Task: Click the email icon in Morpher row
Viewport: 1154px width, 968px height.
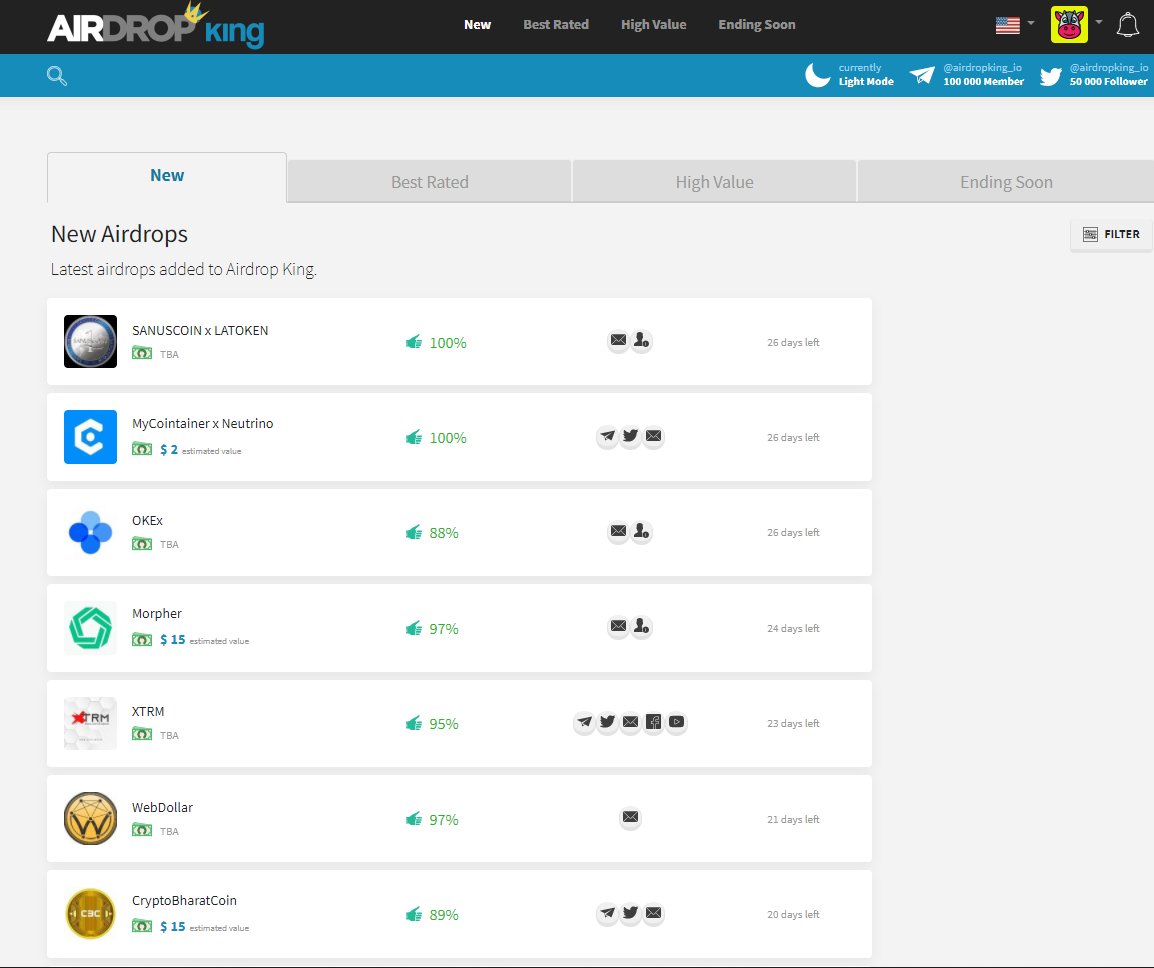Action: [x=618, y=626]
